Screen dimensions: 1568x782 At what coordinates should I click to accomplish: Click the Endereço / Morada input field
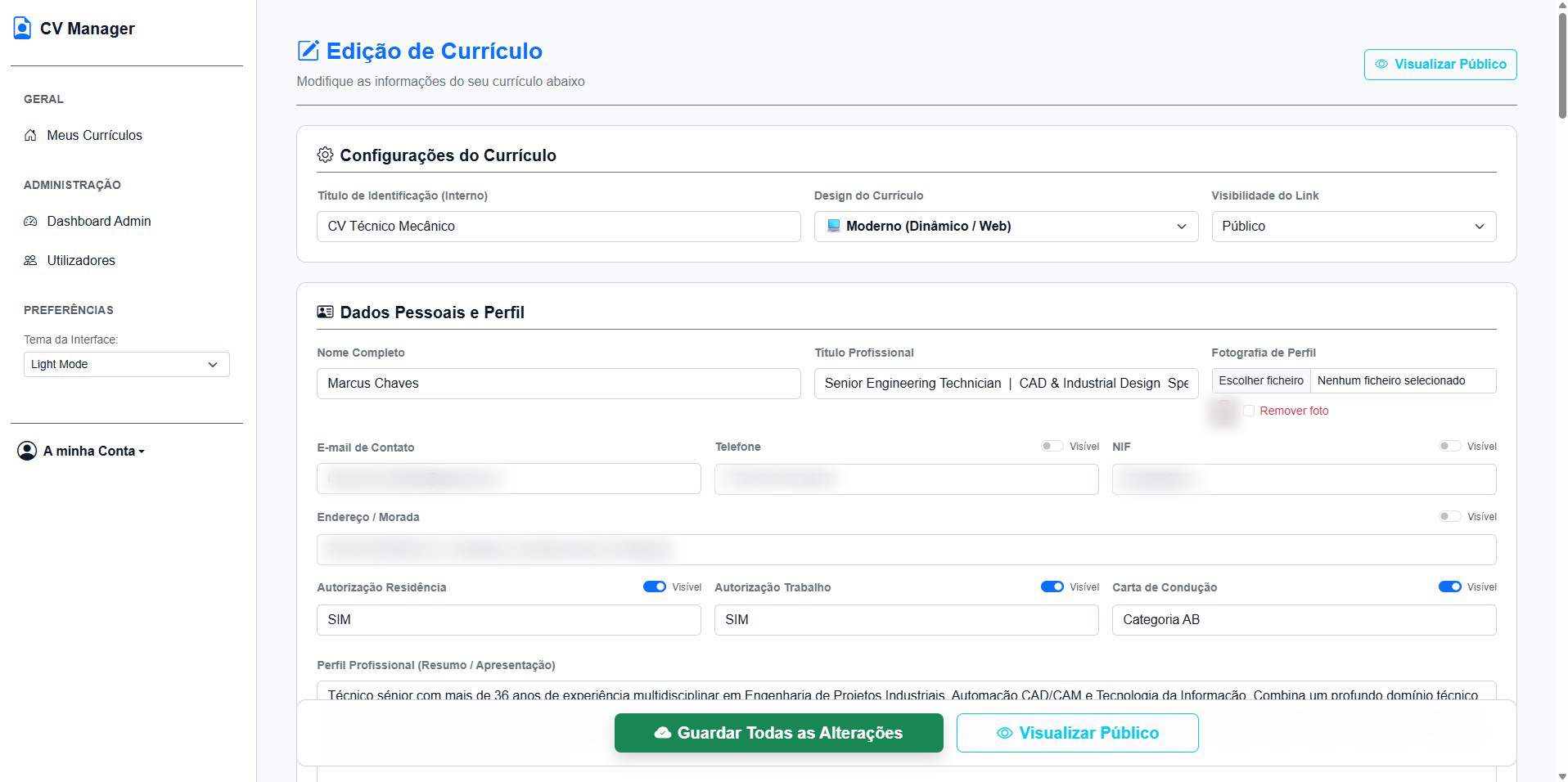point(907,550)
